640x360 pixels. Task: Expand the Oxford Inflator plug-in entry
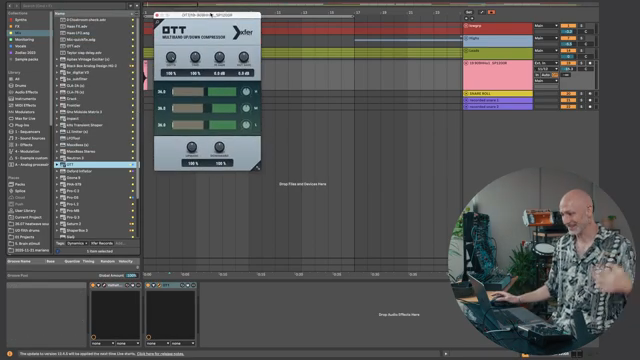[57, 171]
